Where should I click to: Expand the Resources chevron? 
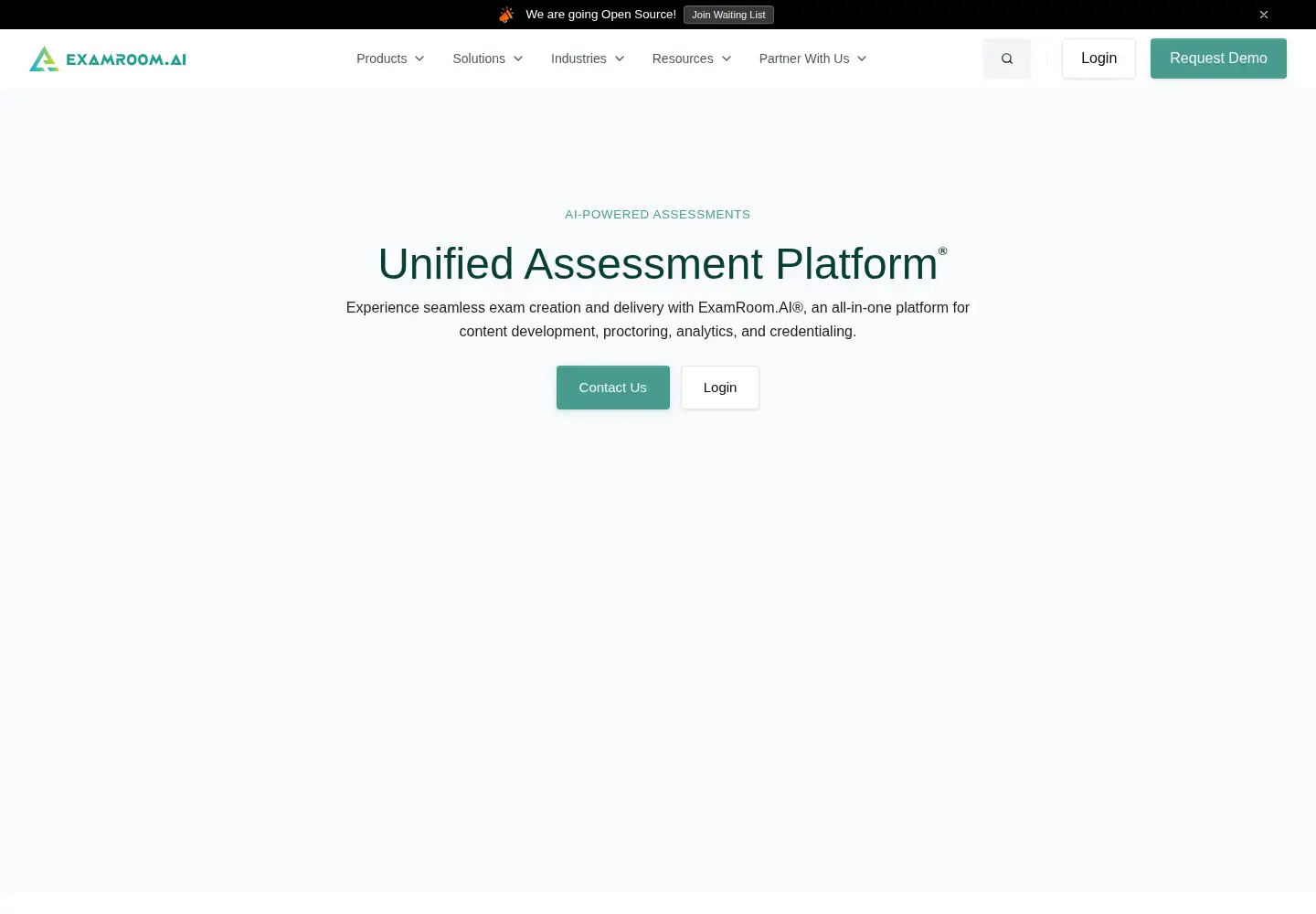tap(727, 58)
